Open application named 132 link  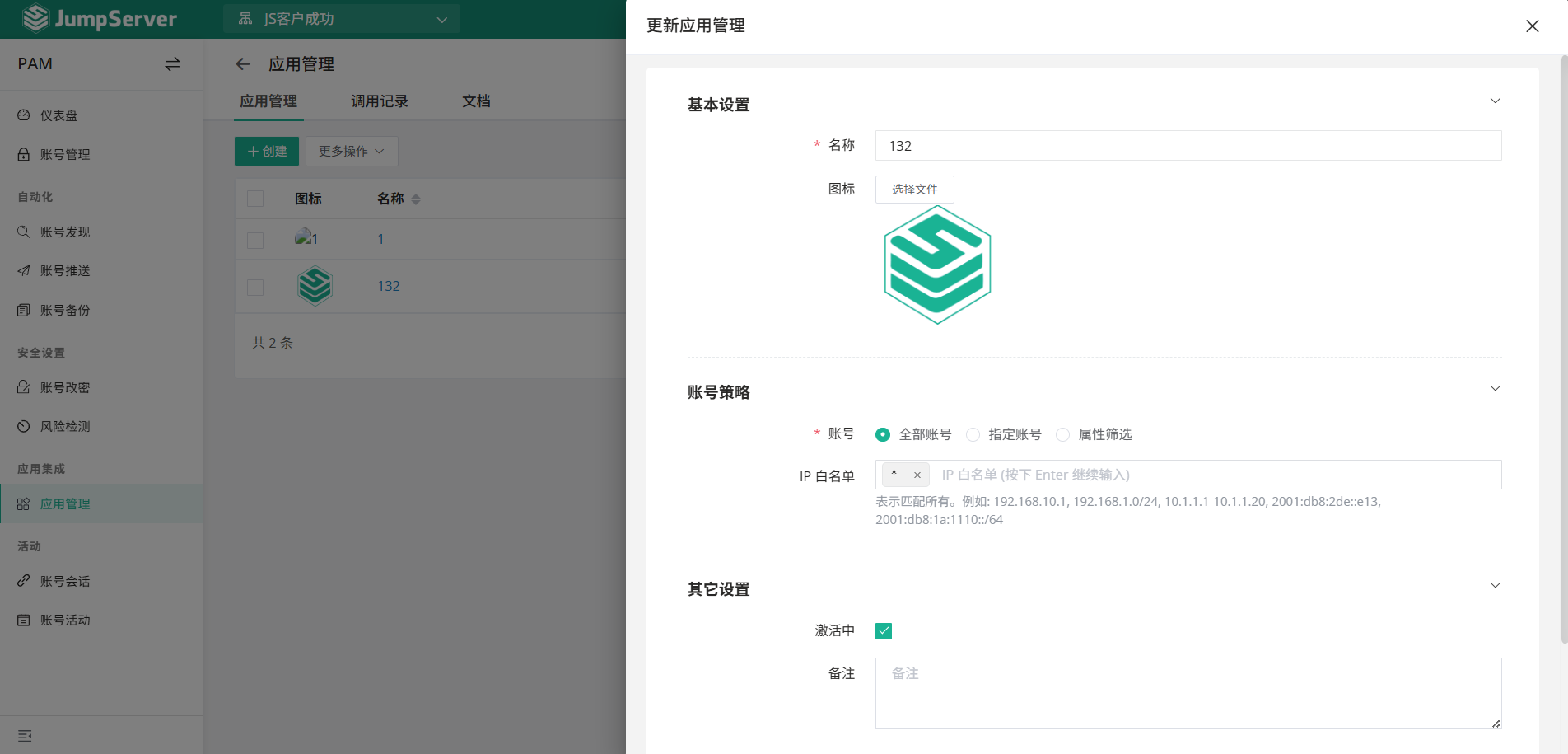[x=389, y=286]
